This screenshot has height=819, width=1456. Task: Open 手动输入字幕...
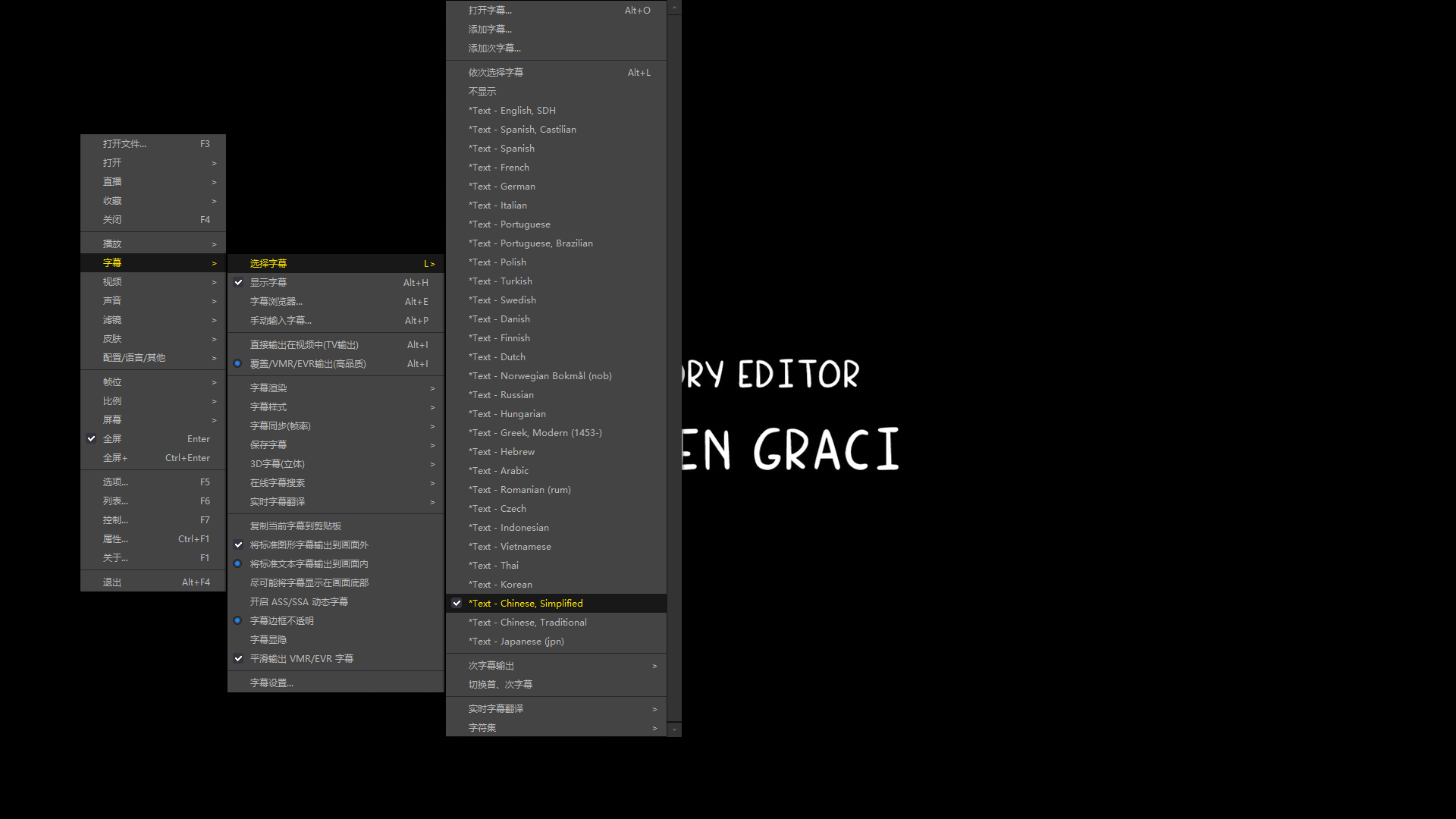(x=336, y=321)
